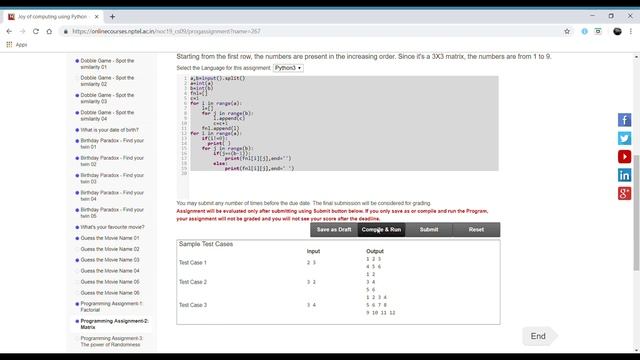Image resolution: width=640 pixels, height=360 pixels.
Task: View site security lock info
Action: point(65,31)
